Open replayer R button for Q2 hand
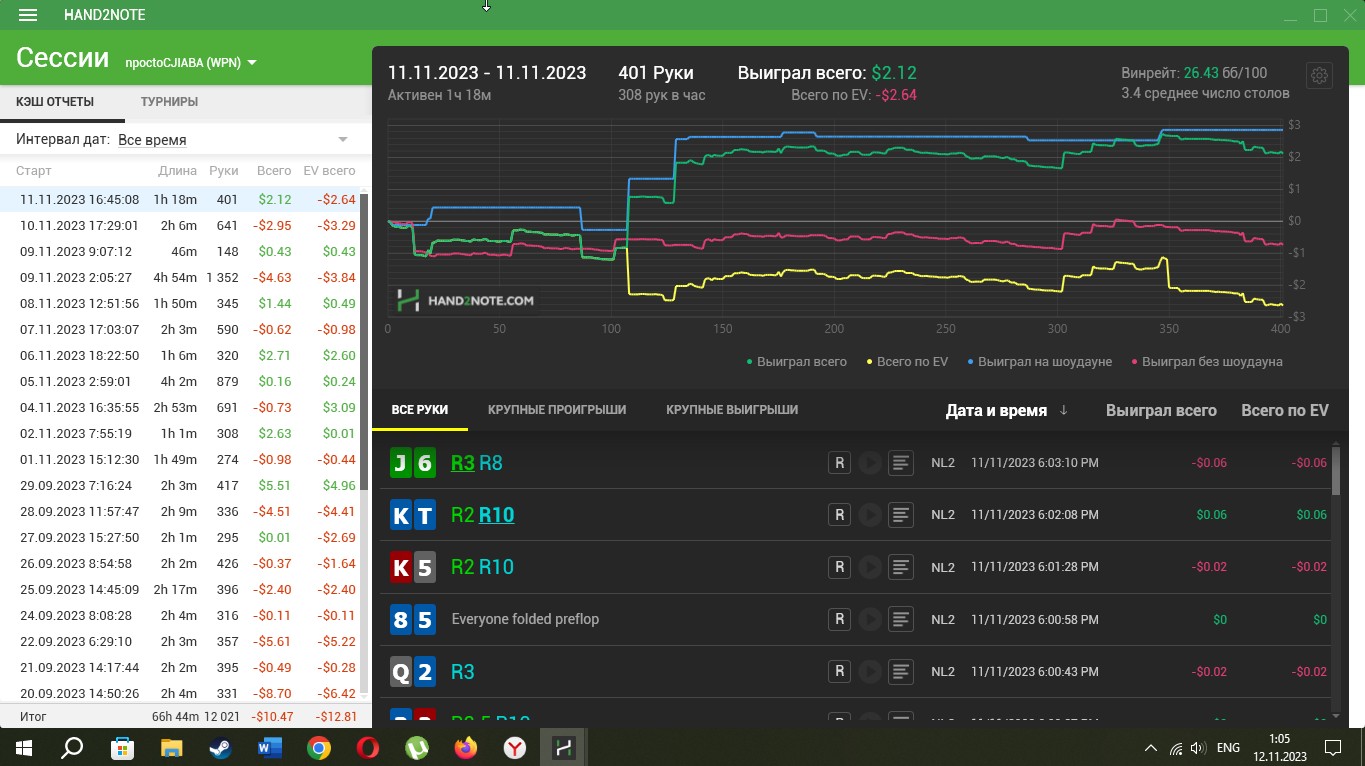This screenshot has height=766, width=1365. pyautogui.click(x=839, y=671)
